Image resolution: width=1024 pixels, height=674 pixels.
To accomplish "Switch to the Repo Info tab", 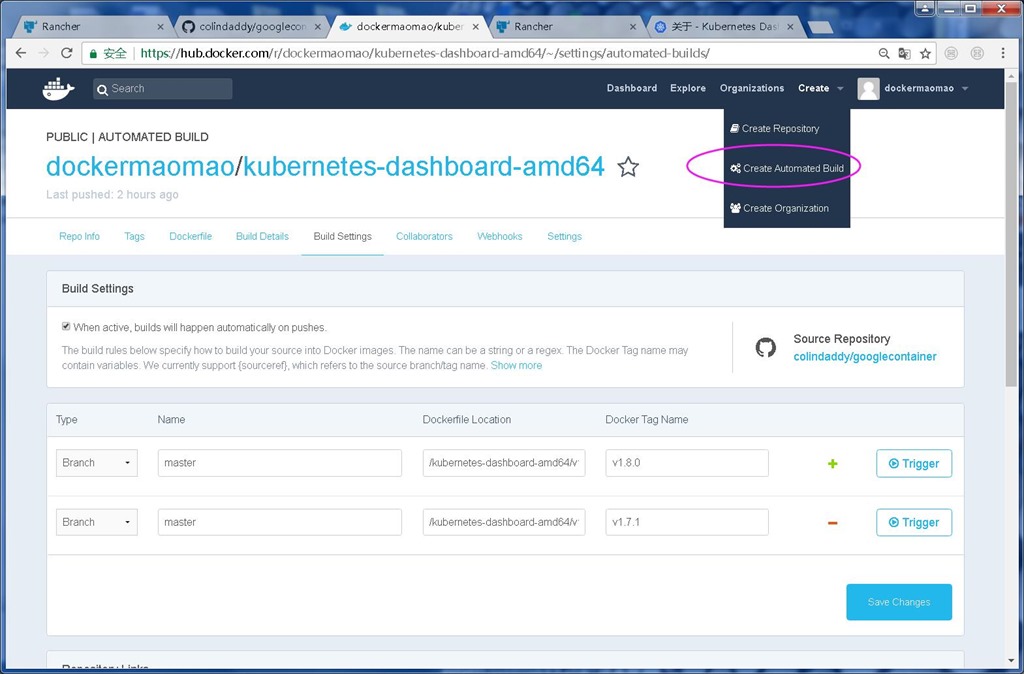I will (80, 236).
